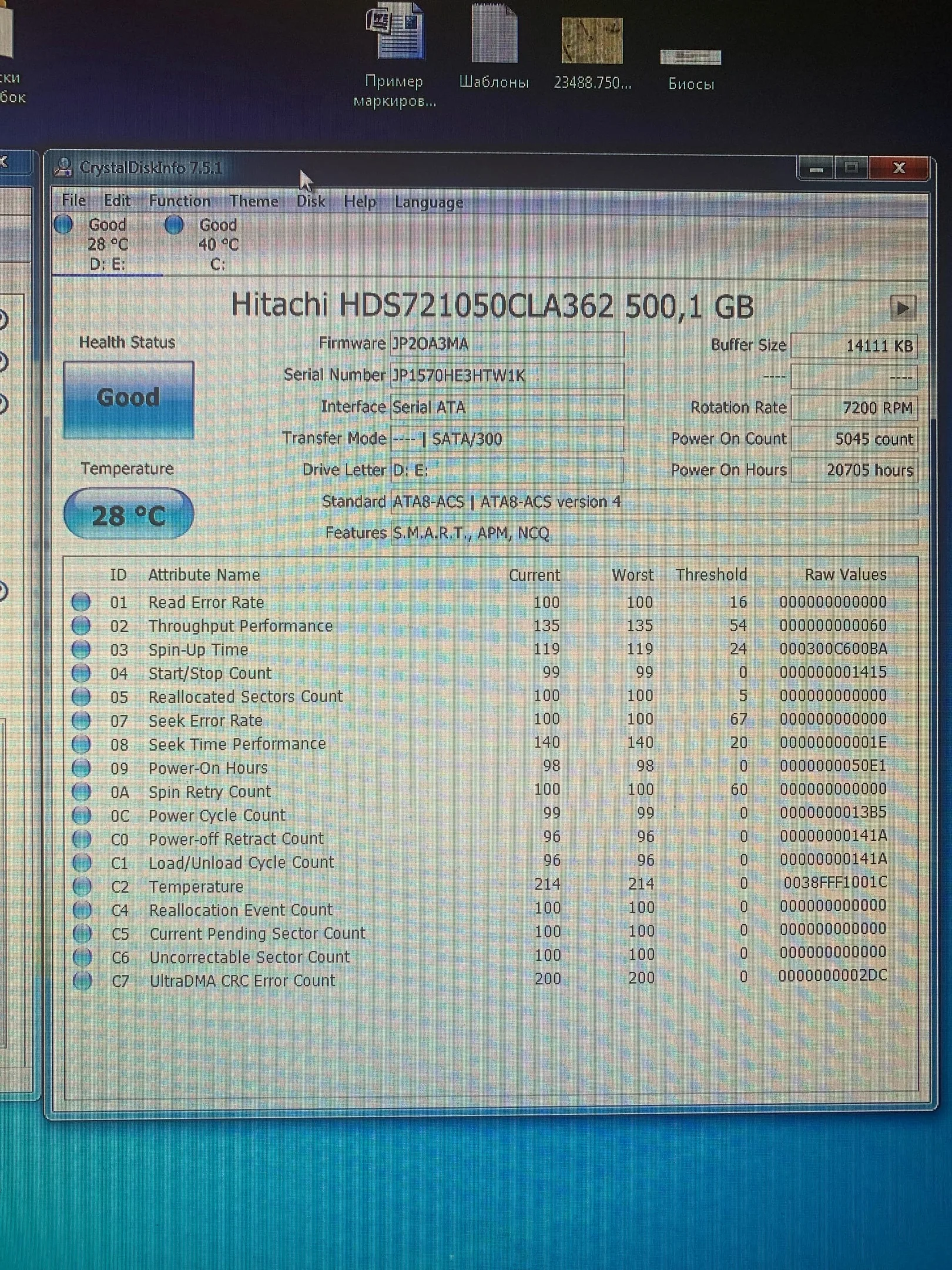This screenshot has height=1270, width=952.
Task: Click the Power On Count value
Action: [x=854, y=439]
